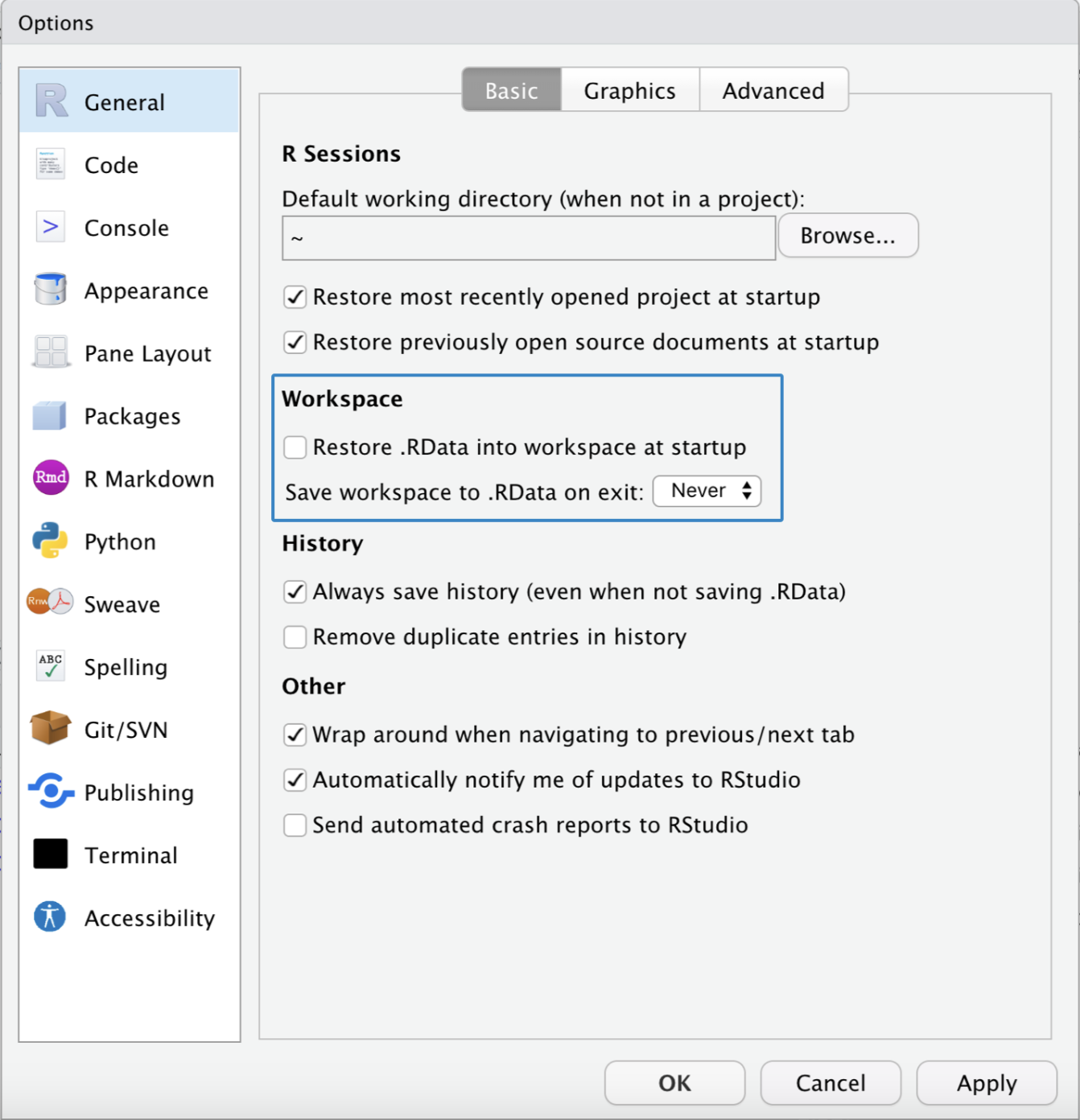Open the Code settings icon

[x=50, y=164]
